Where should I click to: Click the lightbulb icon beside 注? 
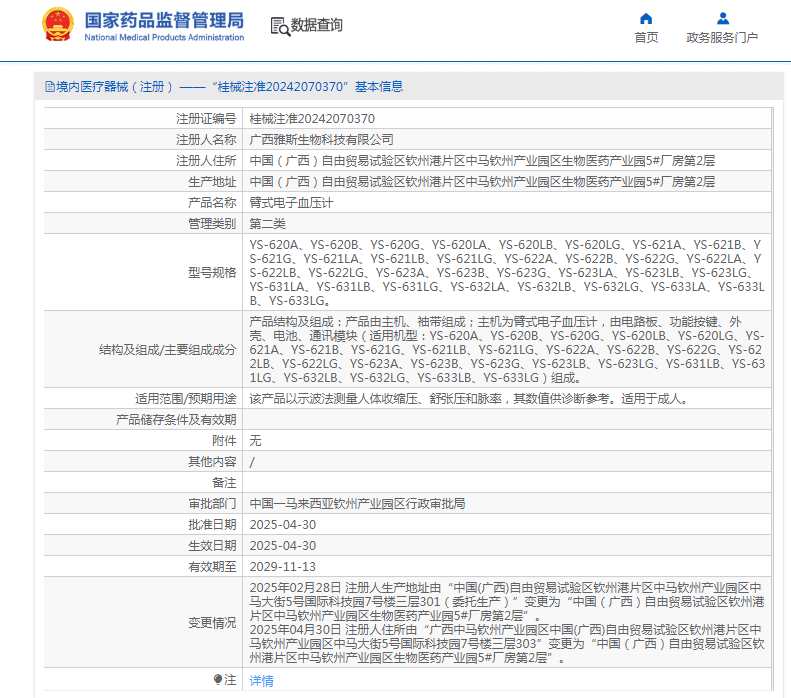point(217,679)
